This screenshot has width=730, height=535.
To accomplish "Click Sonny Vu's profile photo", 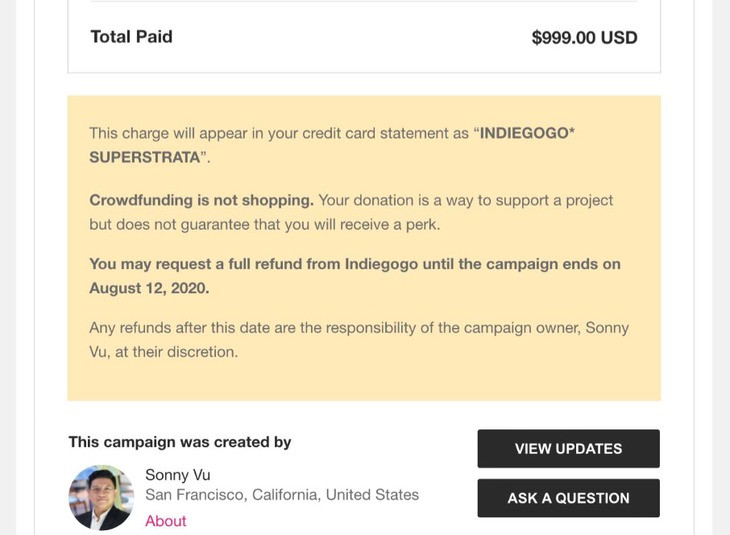I will click(101, 497).
